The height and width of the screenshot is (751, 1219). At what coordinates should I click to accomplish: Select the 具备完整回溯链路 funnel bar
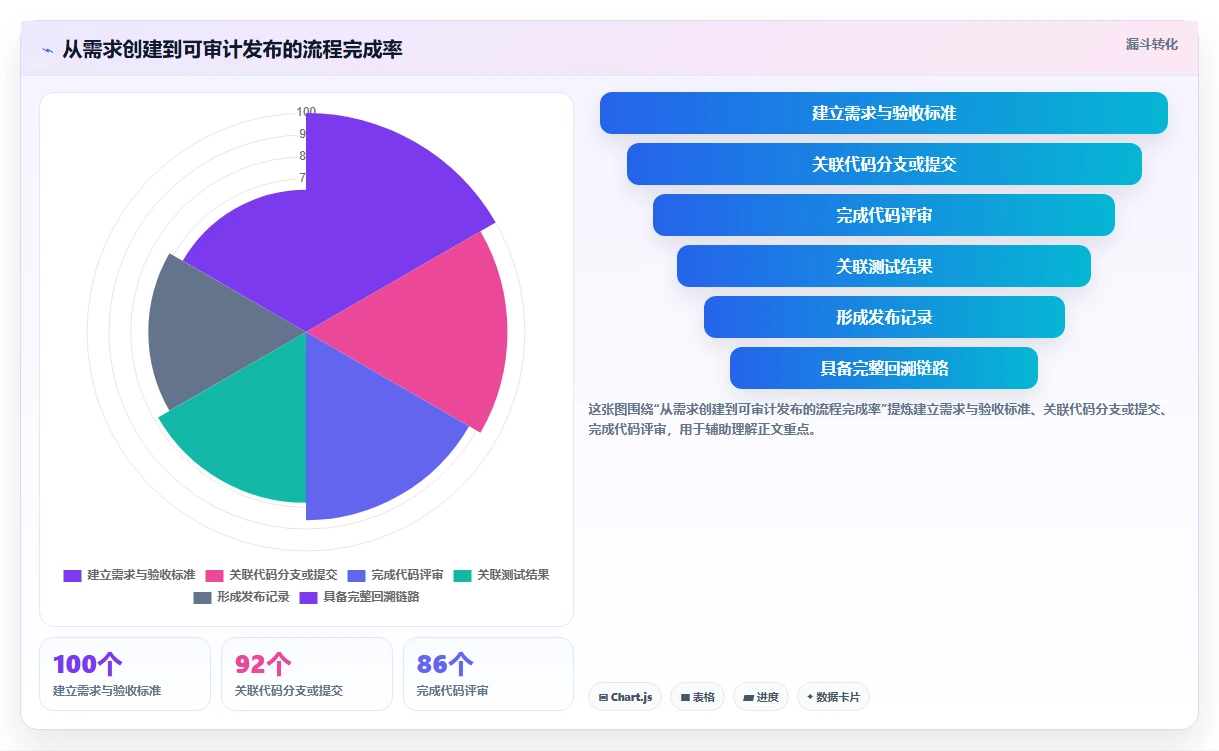pyautogui.click(x=884, y=368)
